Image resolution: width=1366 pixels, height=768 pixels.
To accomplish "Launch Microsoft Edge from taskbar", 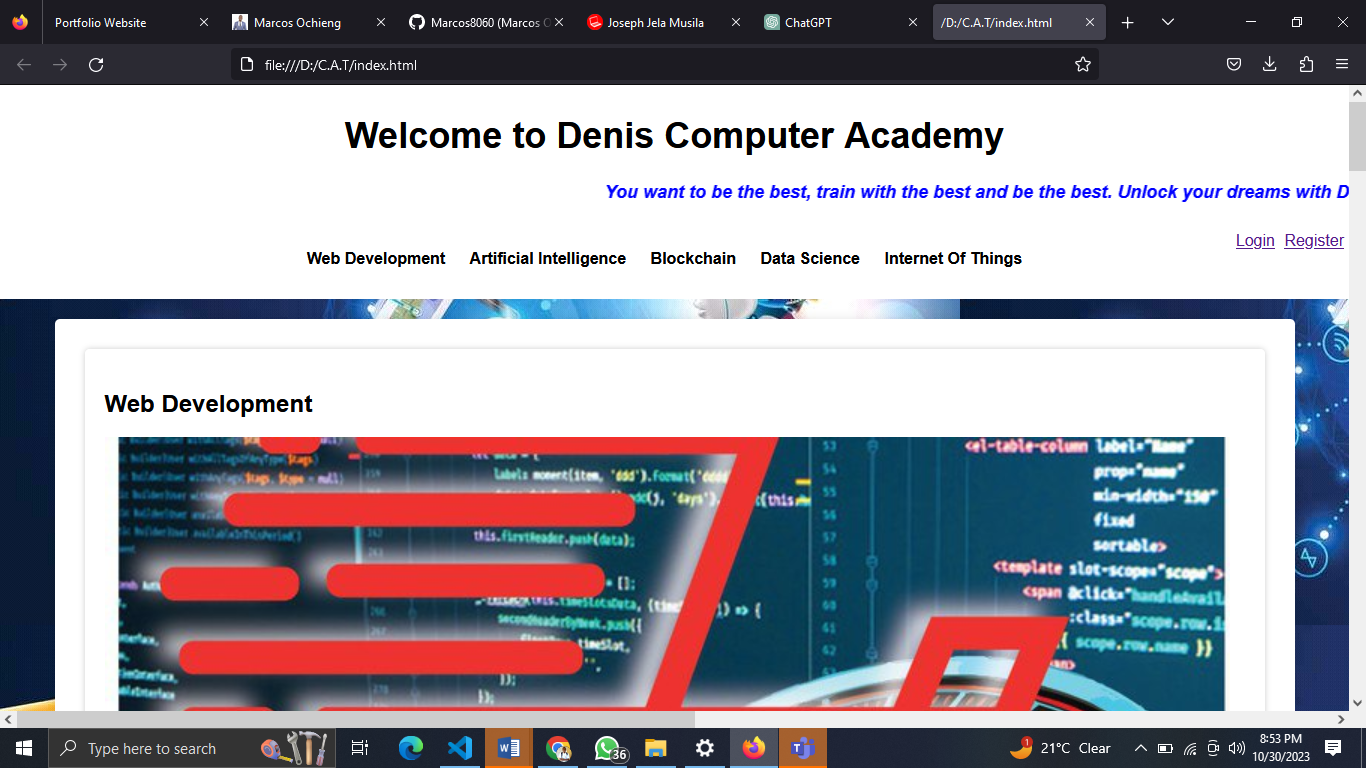I will coord(411,748).
